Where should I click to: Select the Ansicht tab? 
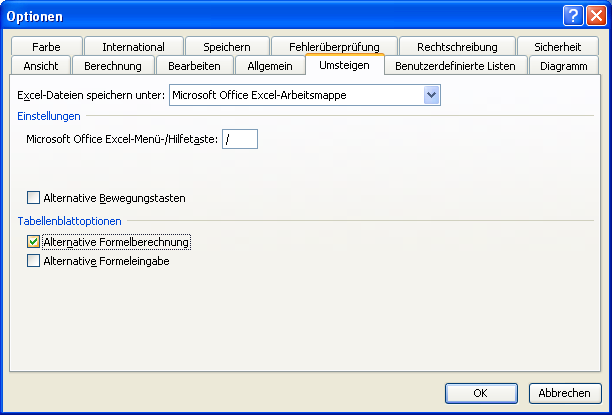click(41, 66)
